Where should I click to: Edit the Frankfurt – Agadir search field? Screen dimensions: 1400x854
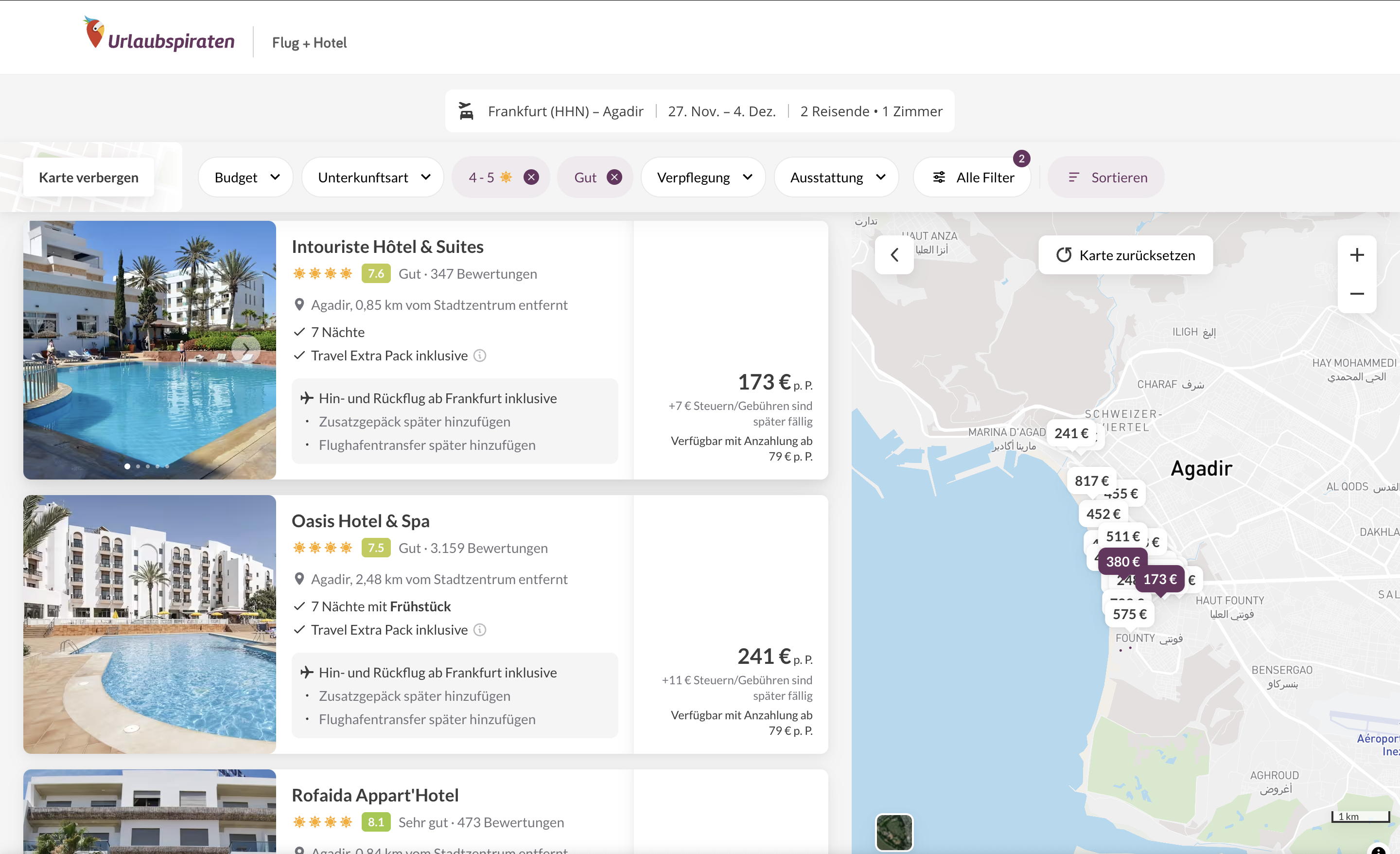click(565, 111)
